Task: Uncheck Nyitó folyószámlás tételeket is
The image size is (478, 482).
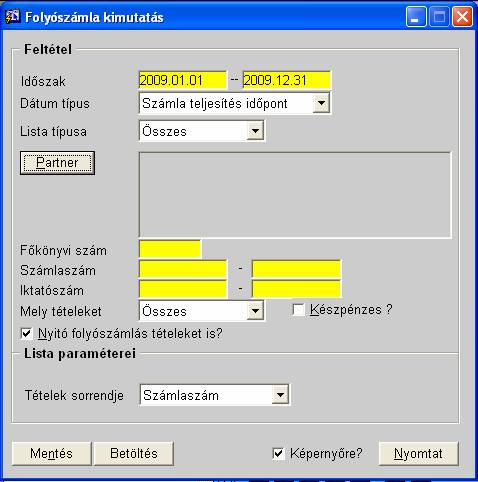Action: pyautogui.click(x=26, y=333)
